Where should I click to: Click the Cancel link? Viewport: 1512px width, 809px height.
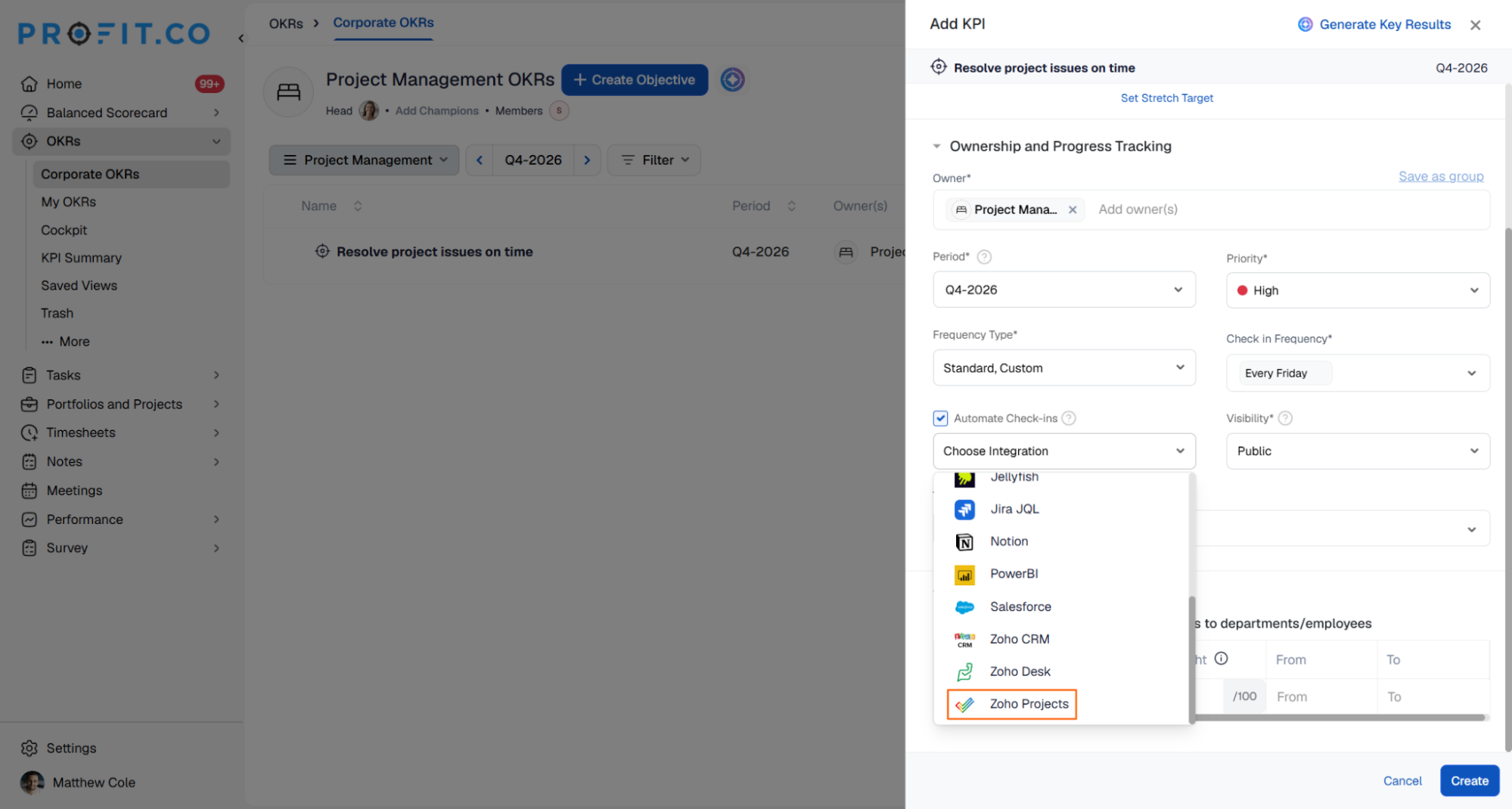tap(1402, 781)
